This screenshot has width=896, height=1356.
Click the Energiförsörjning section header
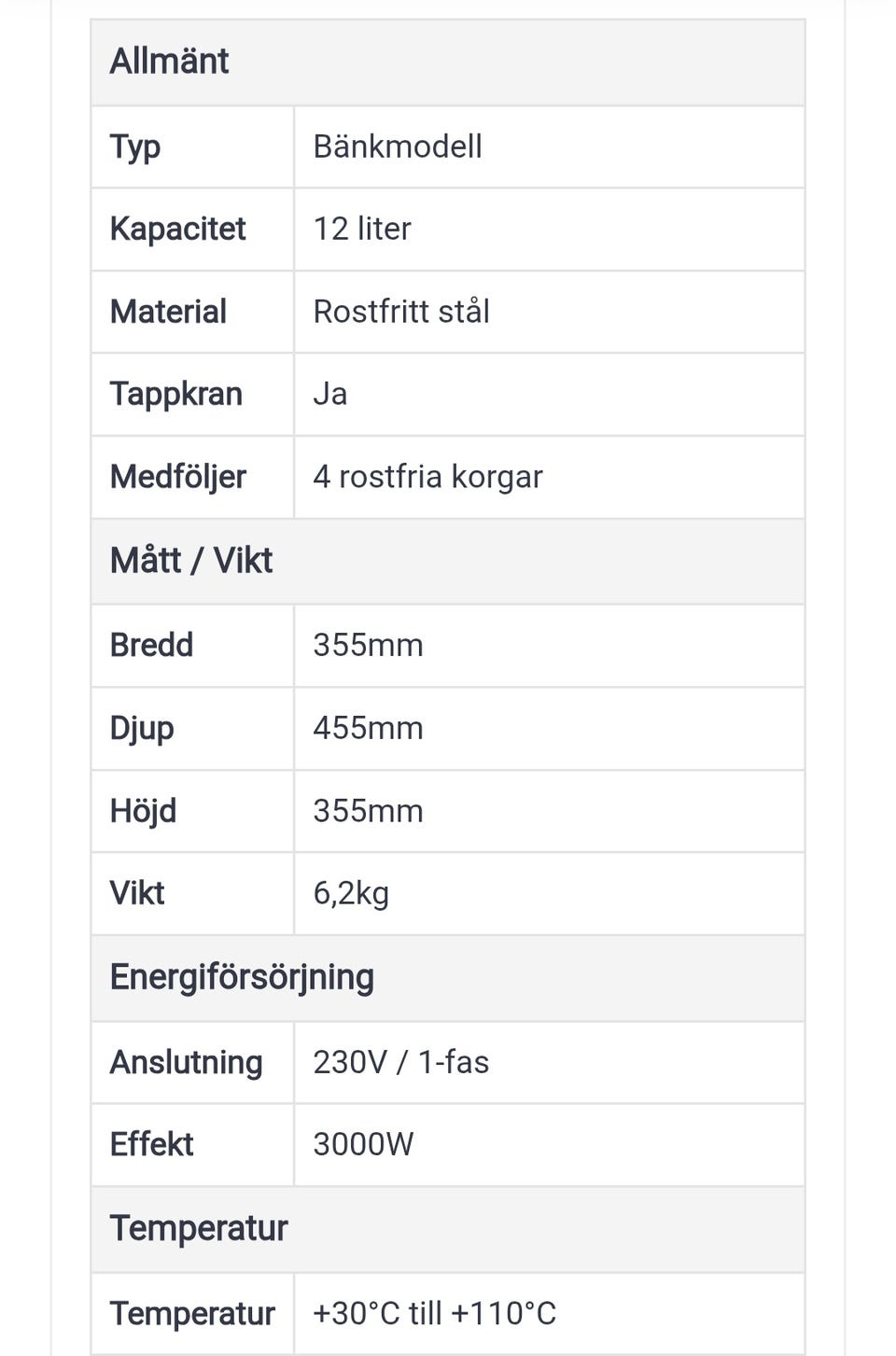coord(242,977)
